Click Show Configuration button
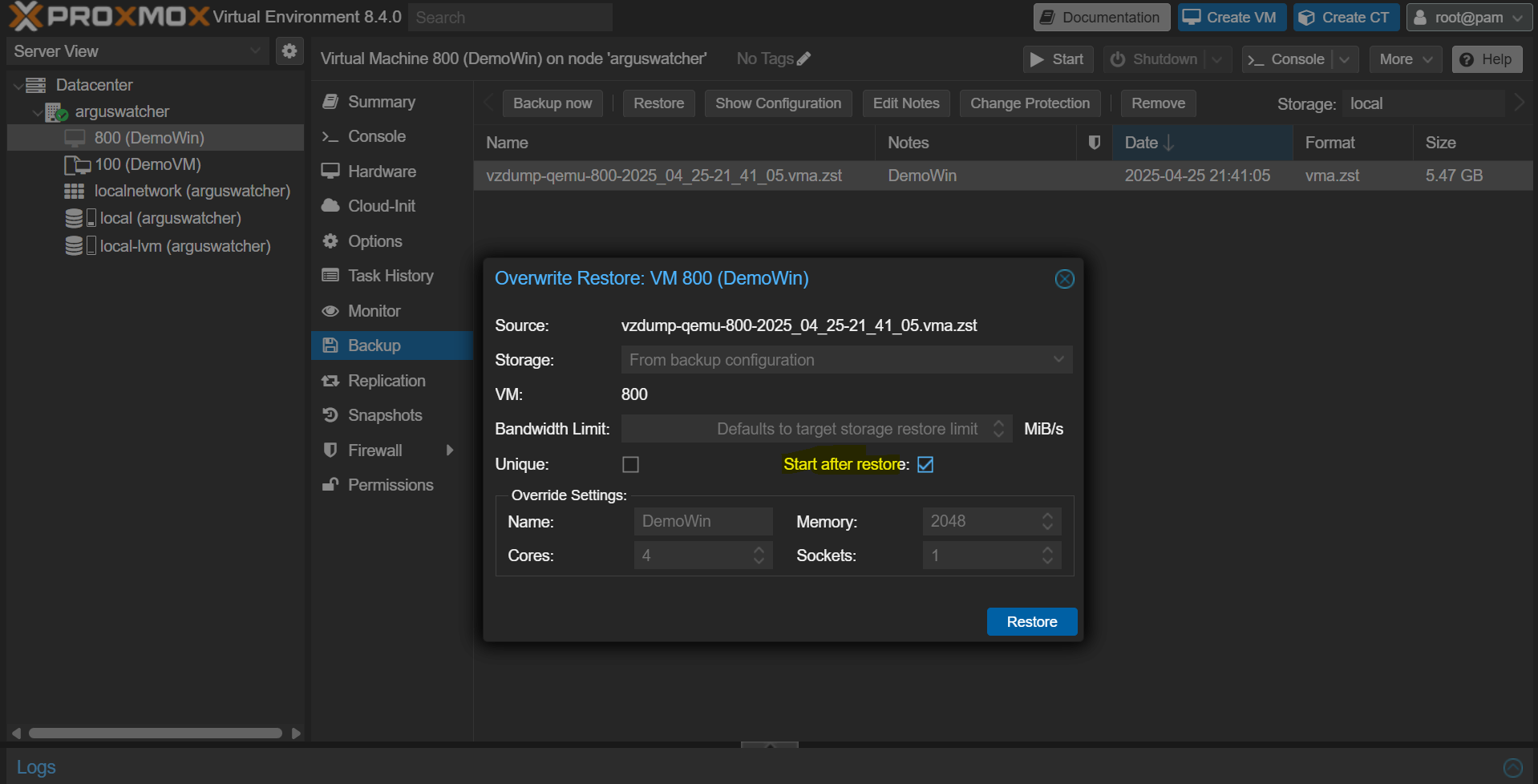This screenshot has height=784, width=1538. click(778, 103)
